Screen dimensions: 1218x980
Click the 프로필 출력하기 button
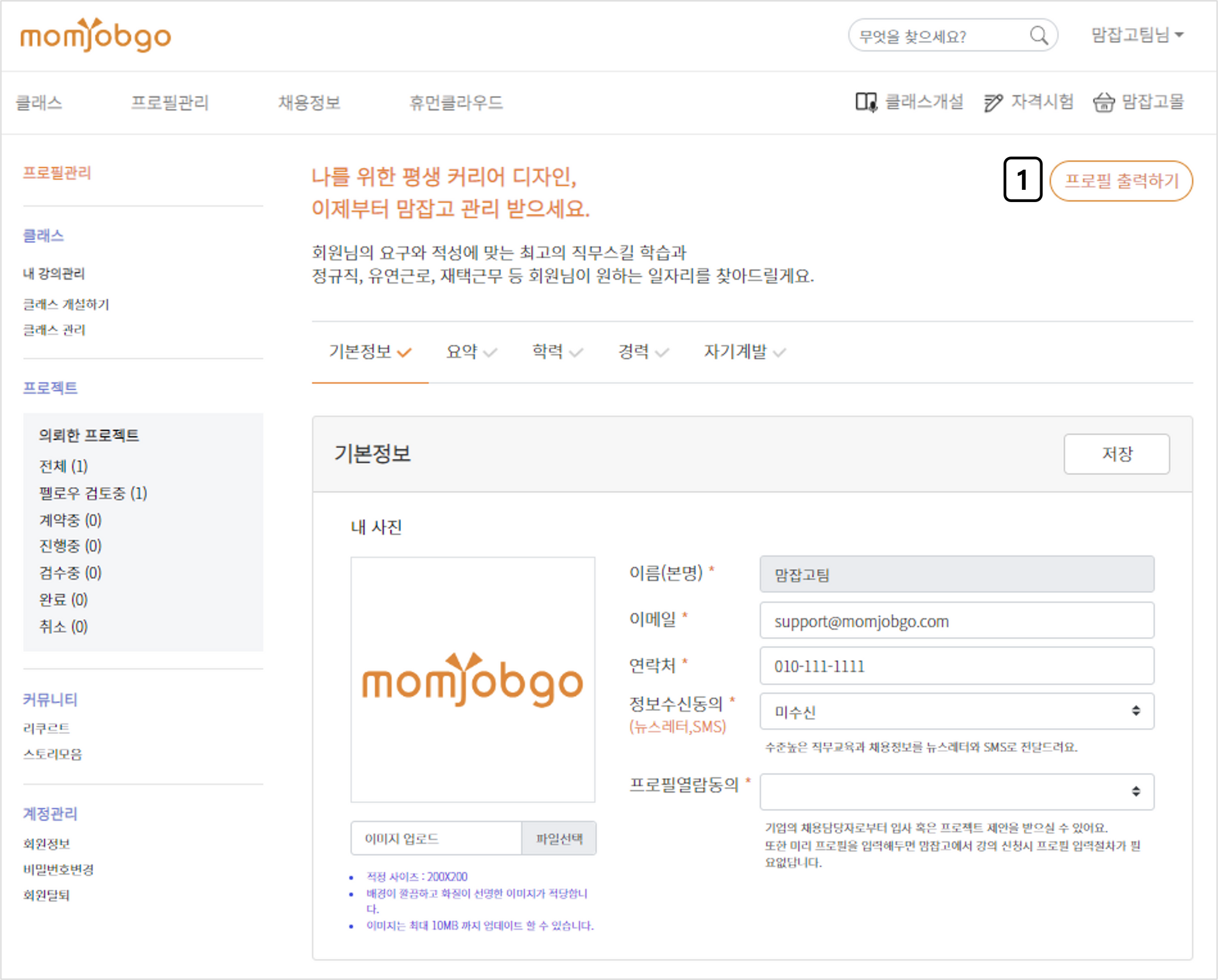pyautogui.click(x=1121, y=181)
